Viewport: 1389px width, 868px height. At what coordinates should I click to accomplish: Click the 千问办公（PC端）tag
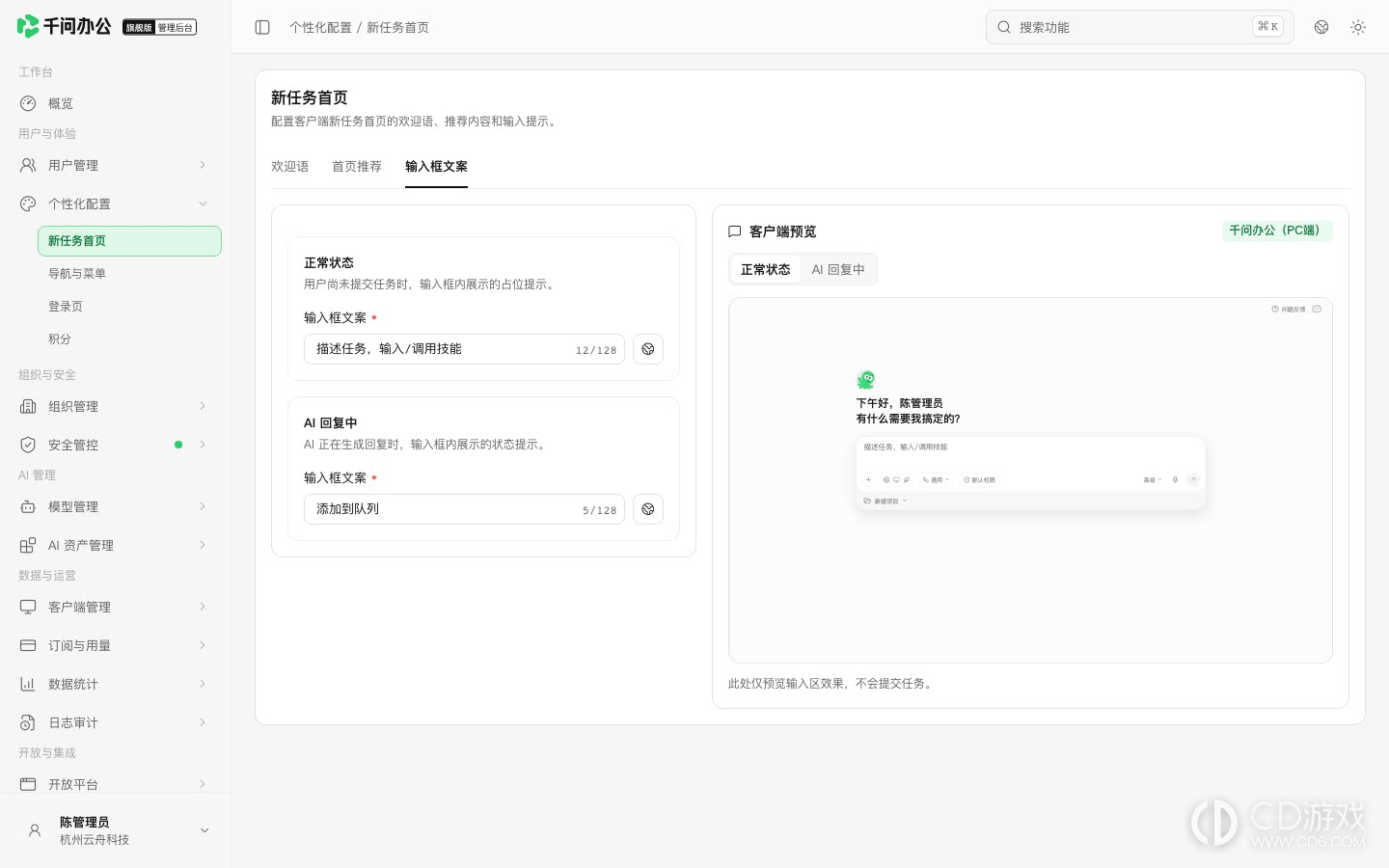pos(1277,231)
